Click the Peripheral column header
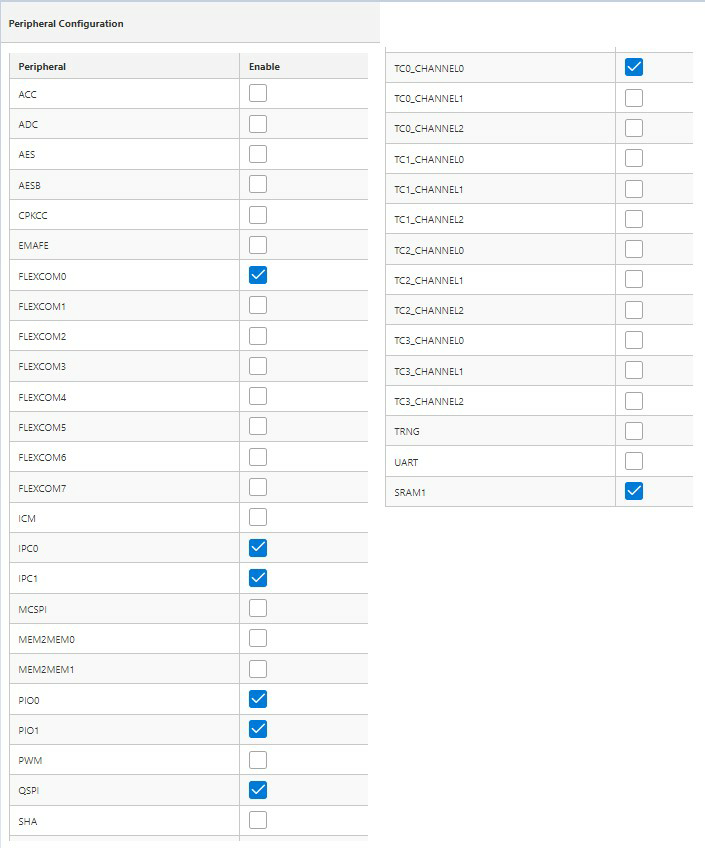705x848 pixels. click(x=42, y=67)
